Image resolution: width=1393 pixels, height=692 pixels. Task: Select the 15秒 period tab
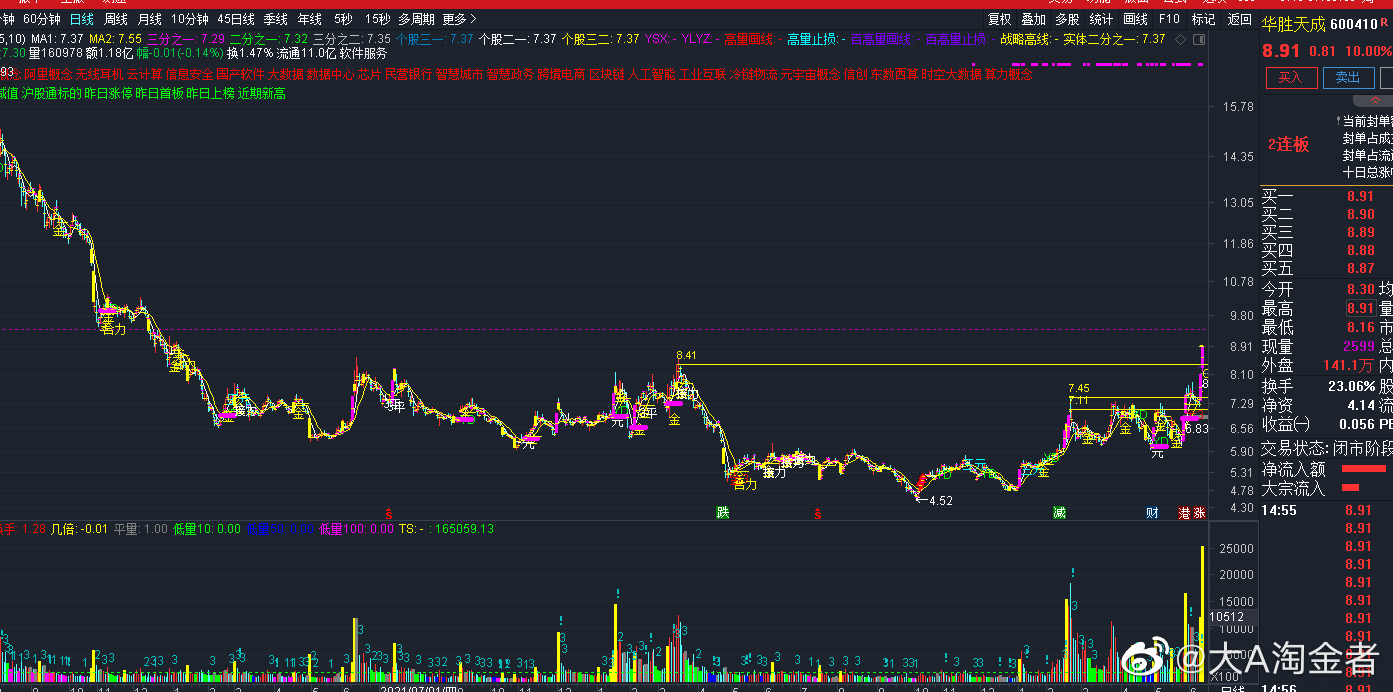tap(377, 19)
